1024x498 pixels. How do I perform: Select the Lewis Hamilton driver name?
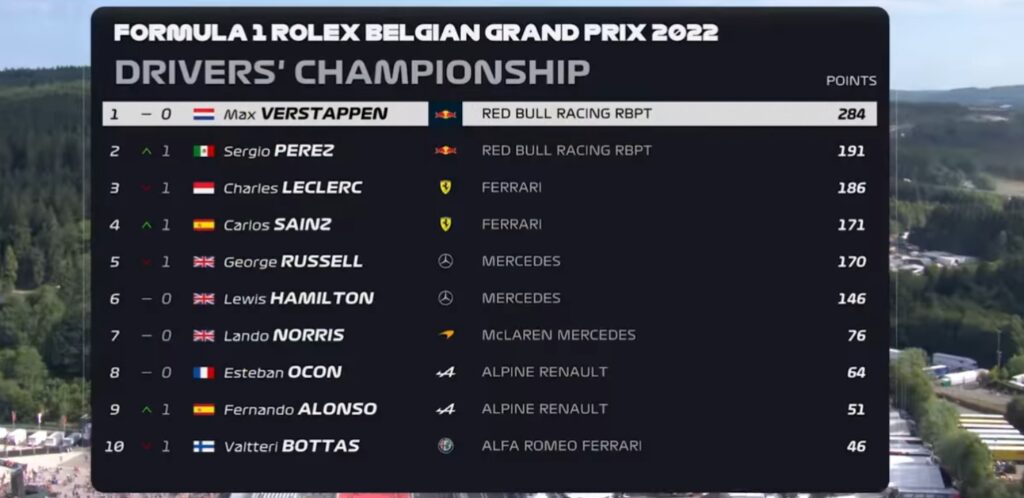coord(298,298)
